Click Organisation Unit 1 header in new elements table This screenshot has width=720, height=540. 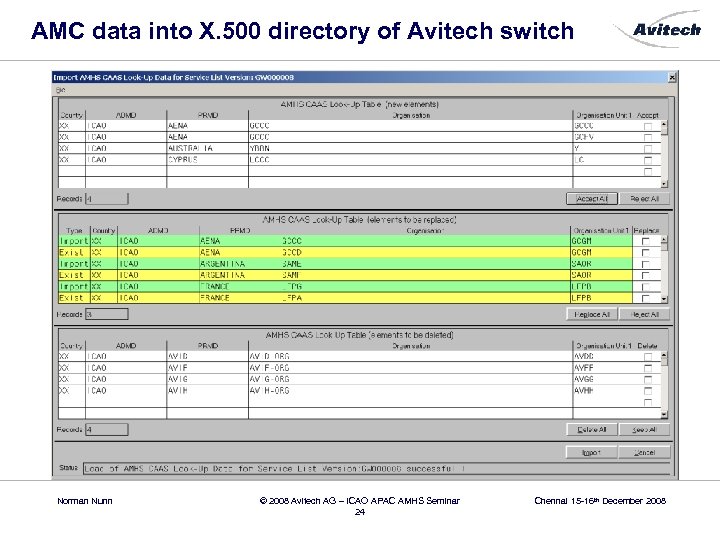[x=603, y=115]
